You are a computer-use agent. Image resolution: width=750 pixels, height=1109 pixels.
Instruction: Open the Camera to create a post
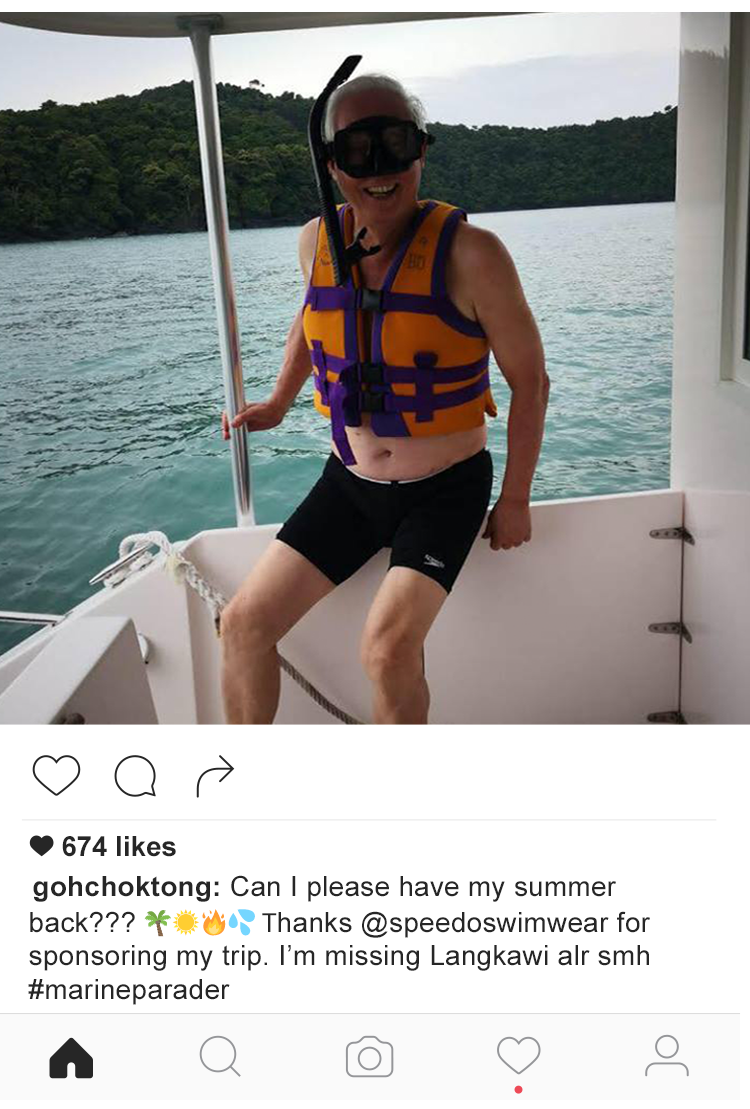(369, 1058)
